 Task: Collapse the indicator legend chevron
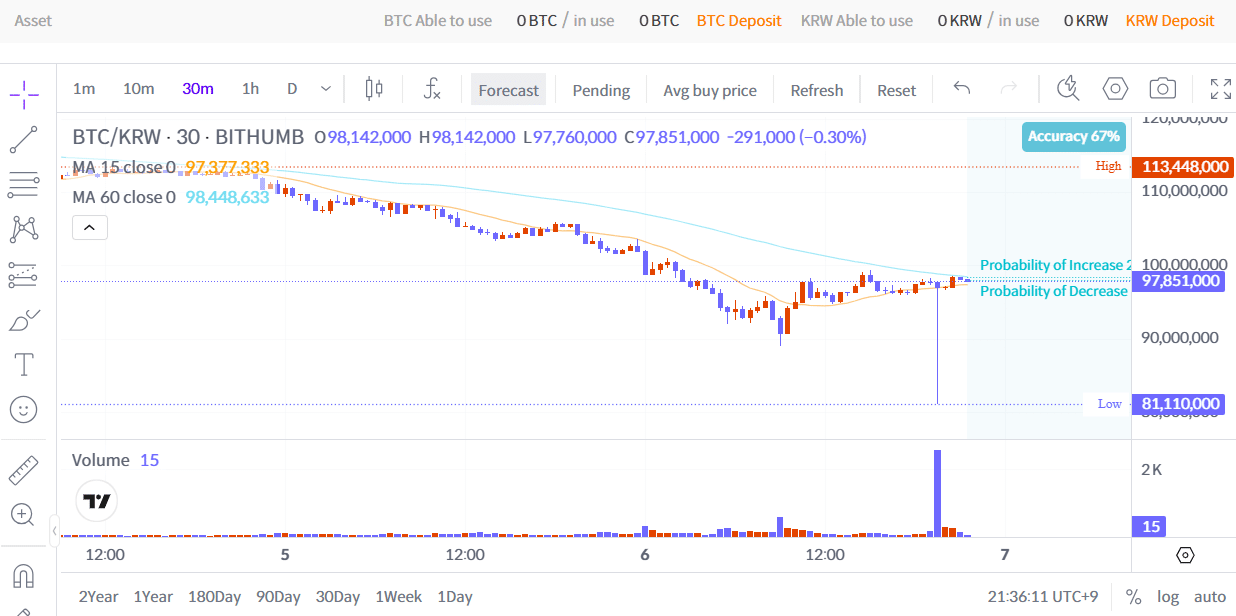89,228
